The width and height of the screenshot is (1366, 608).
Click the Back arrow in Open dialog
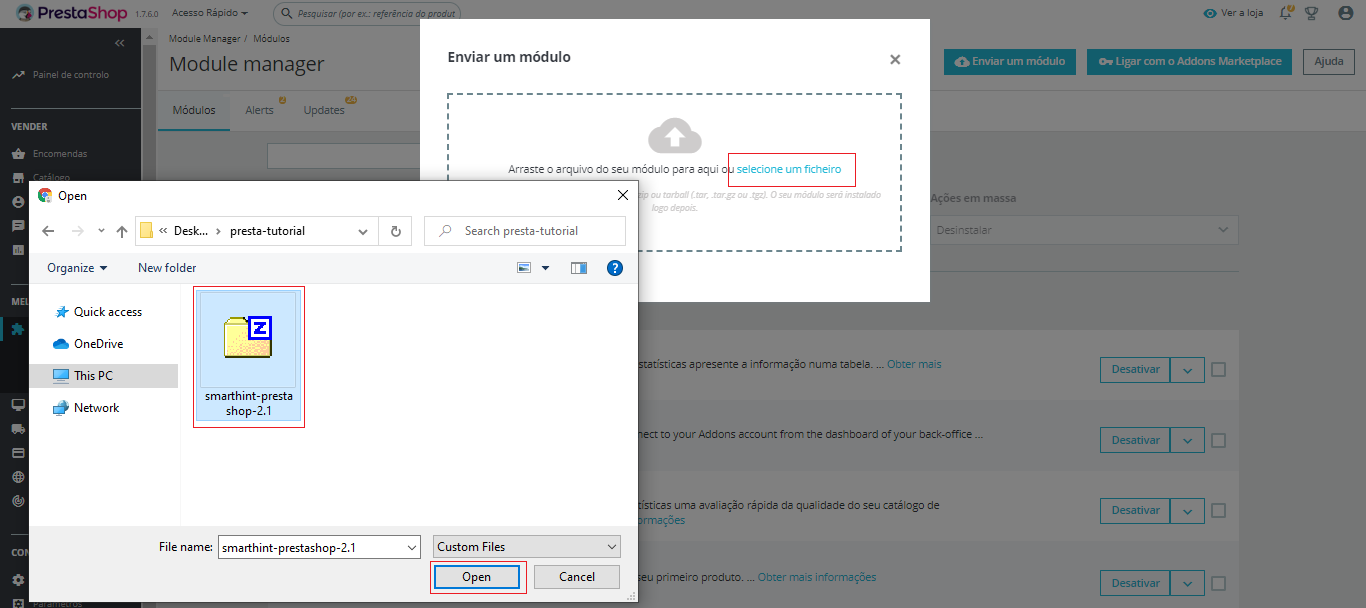click(48, 231)
